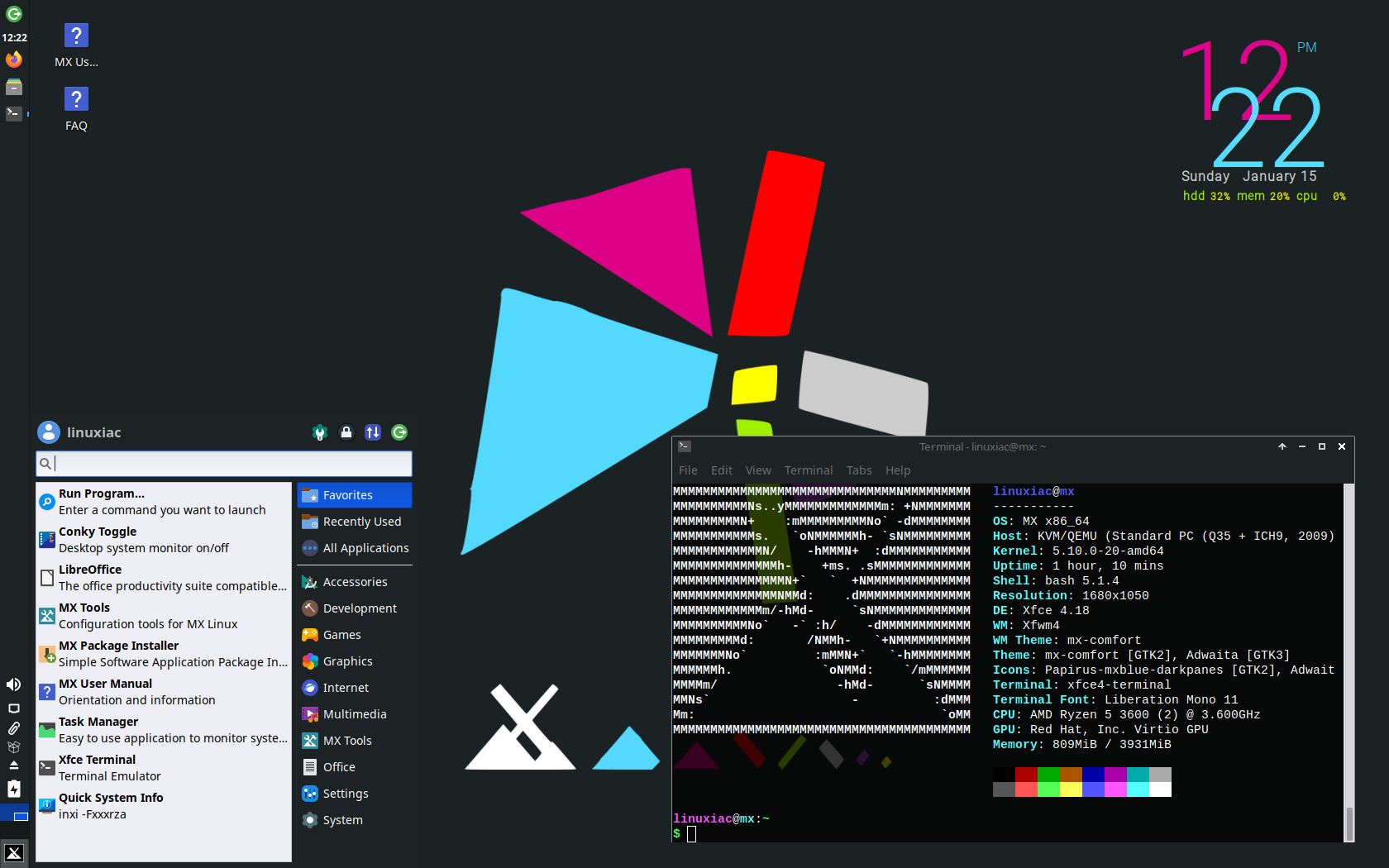The image size is (1389, 868).
Task: Launch Firefox from the side panel
Action: (14, 60)
